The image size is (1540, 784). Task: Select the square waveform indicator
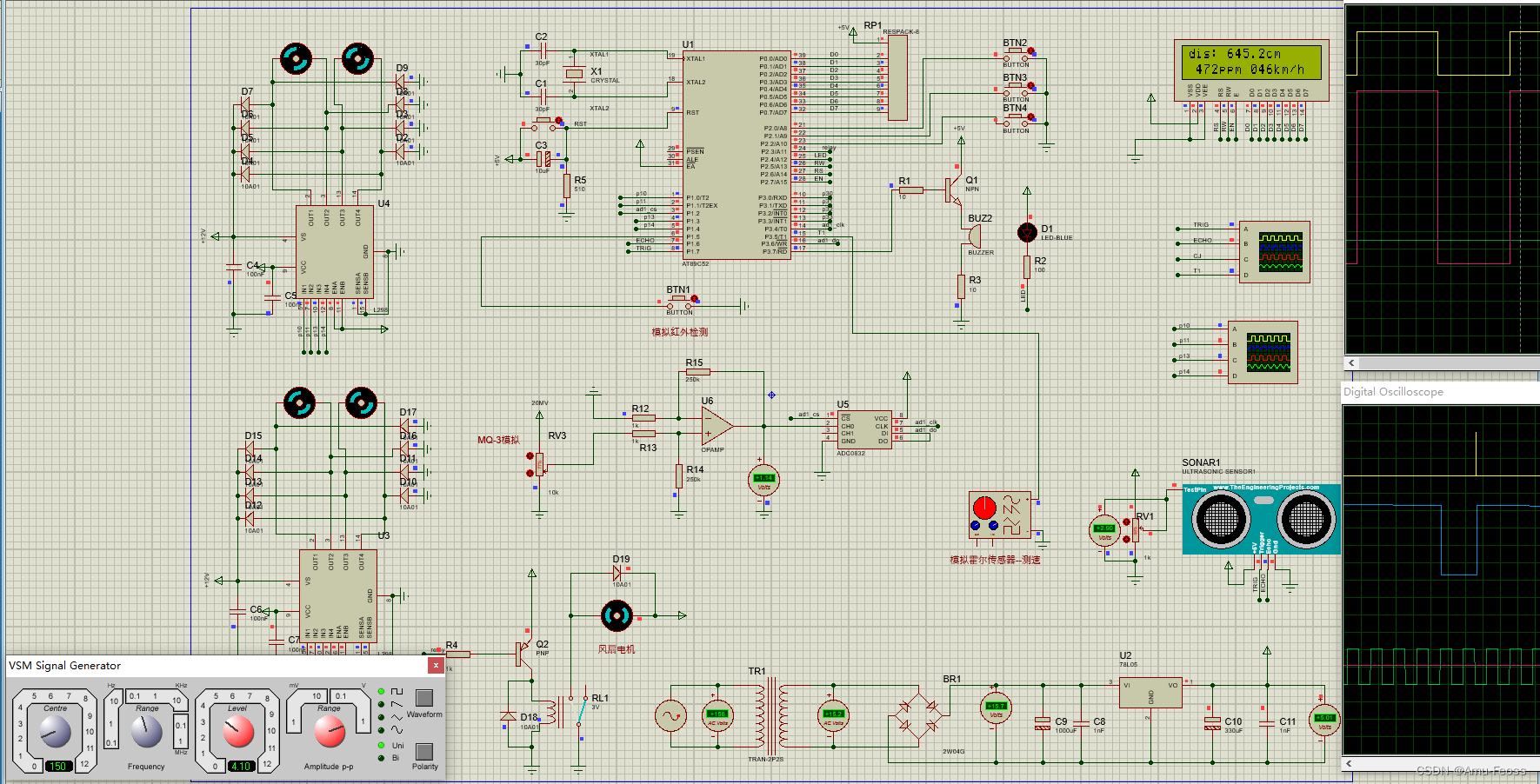[381, 692]
